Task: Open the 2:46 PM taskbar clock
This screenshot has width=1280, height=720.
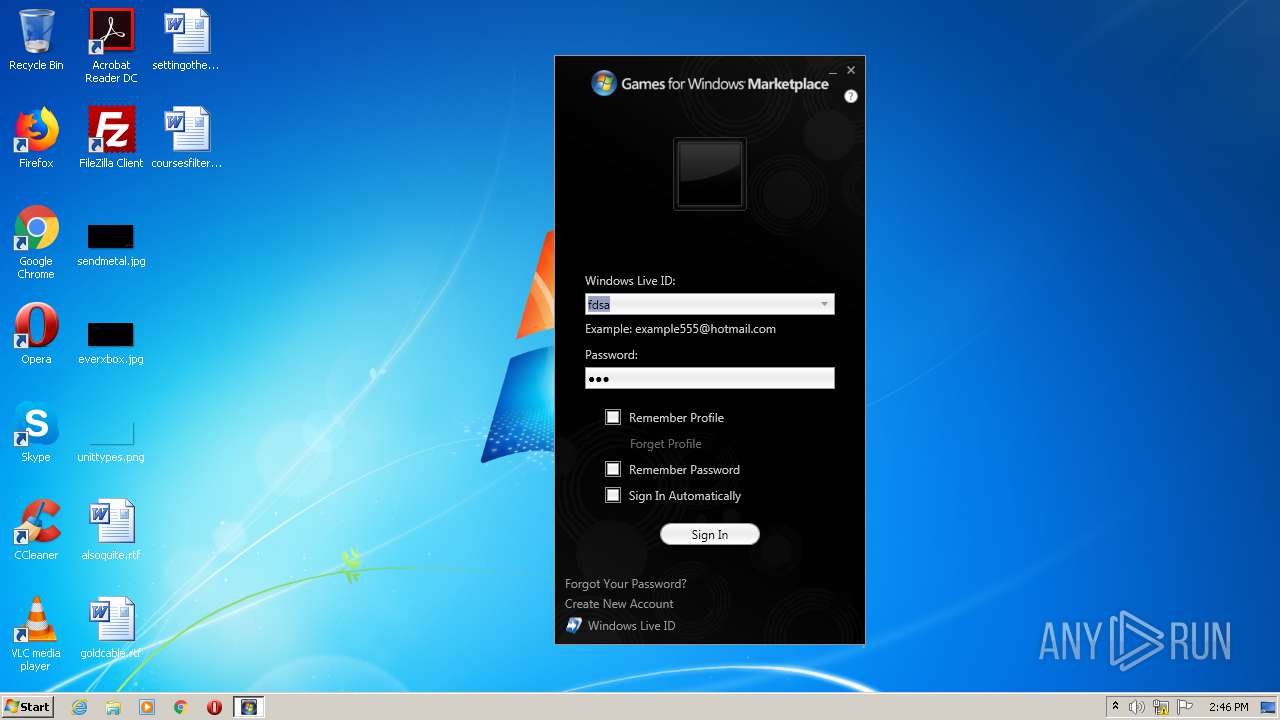Action: [1228, 707]
